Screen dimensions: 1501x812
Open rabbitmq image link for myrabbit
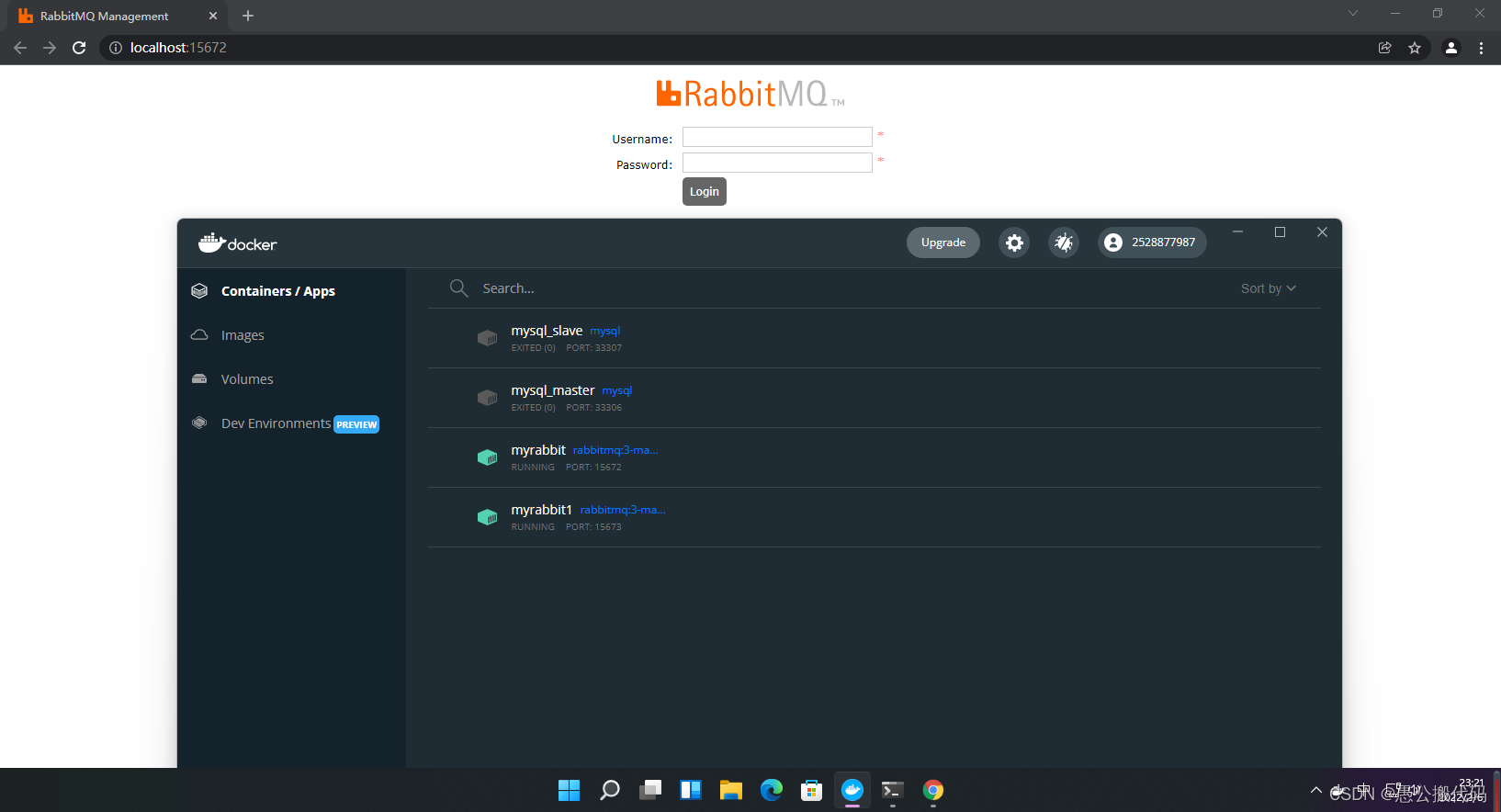615,450
